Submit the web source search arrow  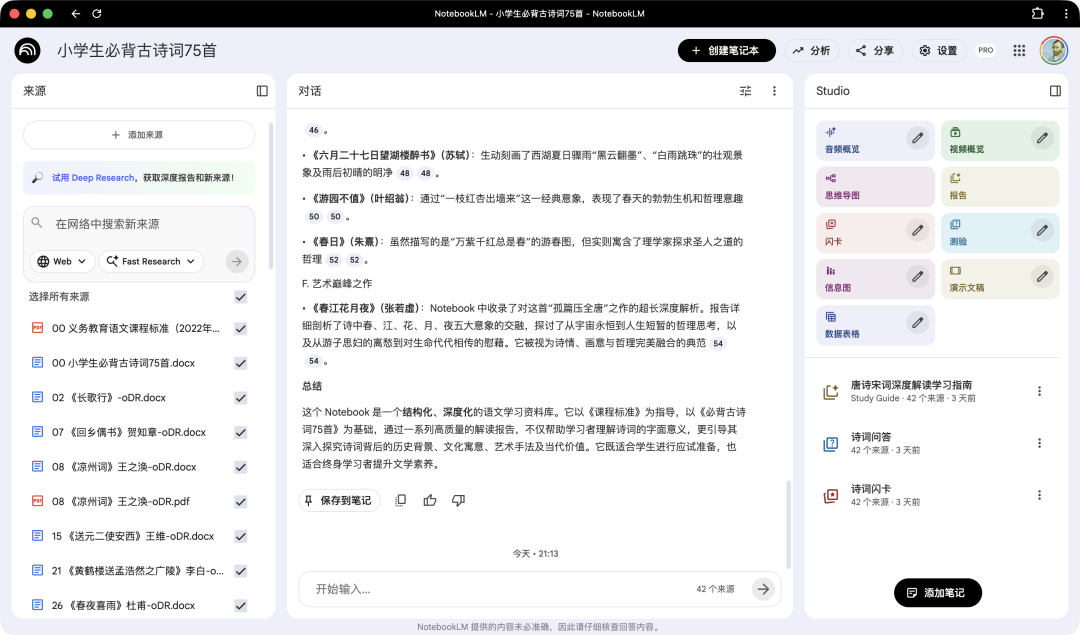(236, 262)
